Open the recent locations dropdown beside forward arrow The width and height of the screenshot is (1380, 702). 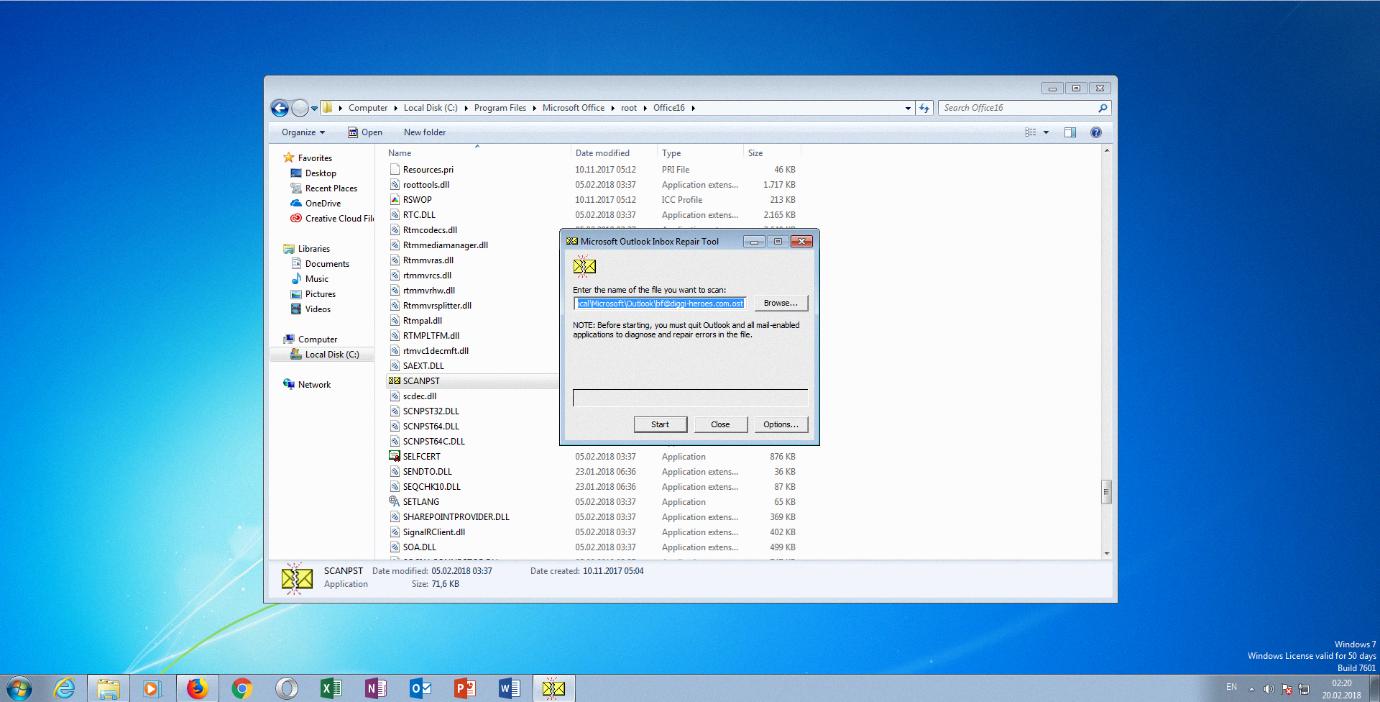coord(314,108)
